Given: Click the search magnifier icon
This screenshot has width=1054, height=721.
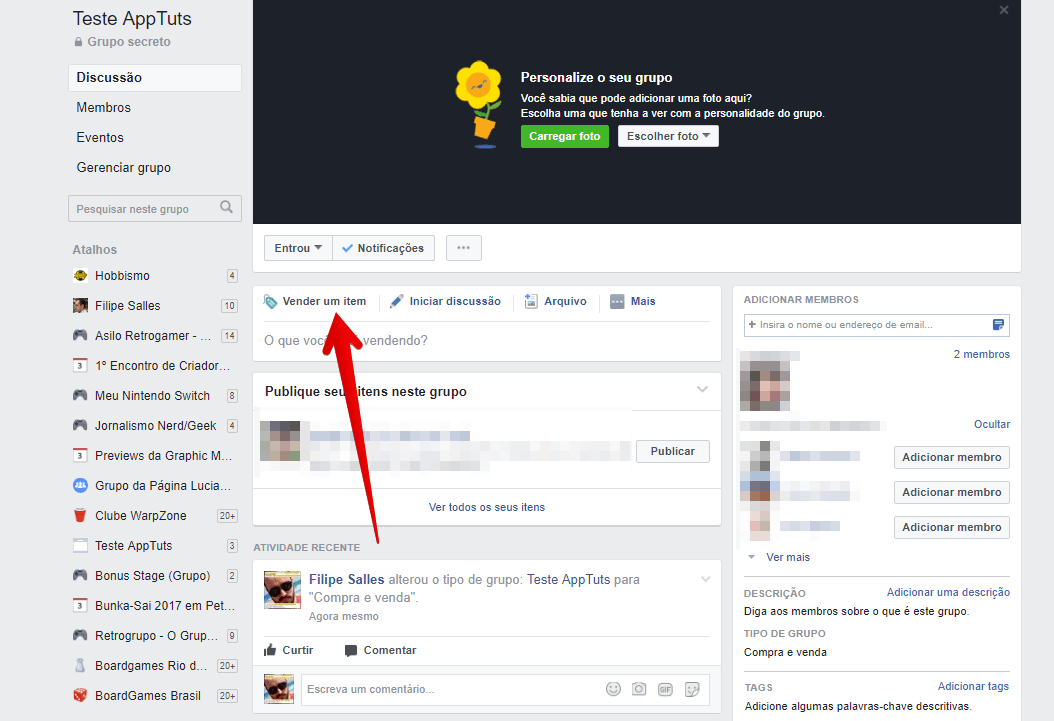Looking at the screenshot, I should click(x=227, y=208).
